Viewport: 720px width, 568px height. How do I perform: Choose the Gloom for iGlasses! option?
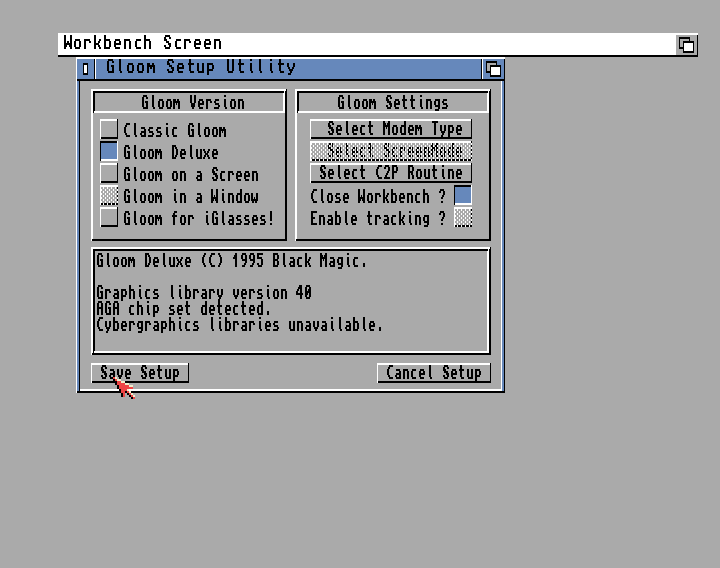[x=109, y=218]
